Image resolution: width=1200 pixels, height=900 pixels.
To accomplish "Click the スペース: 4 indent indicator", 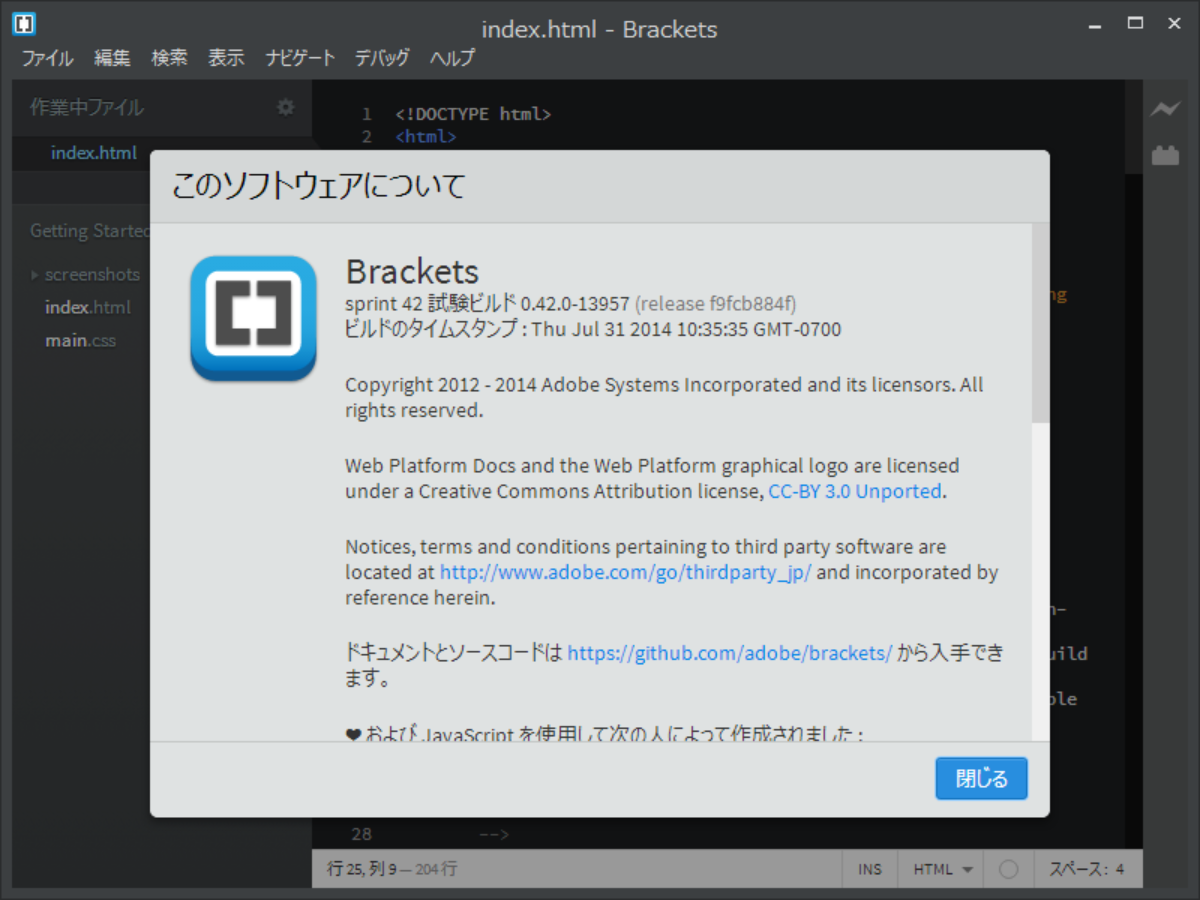I will click(1088, 869).
